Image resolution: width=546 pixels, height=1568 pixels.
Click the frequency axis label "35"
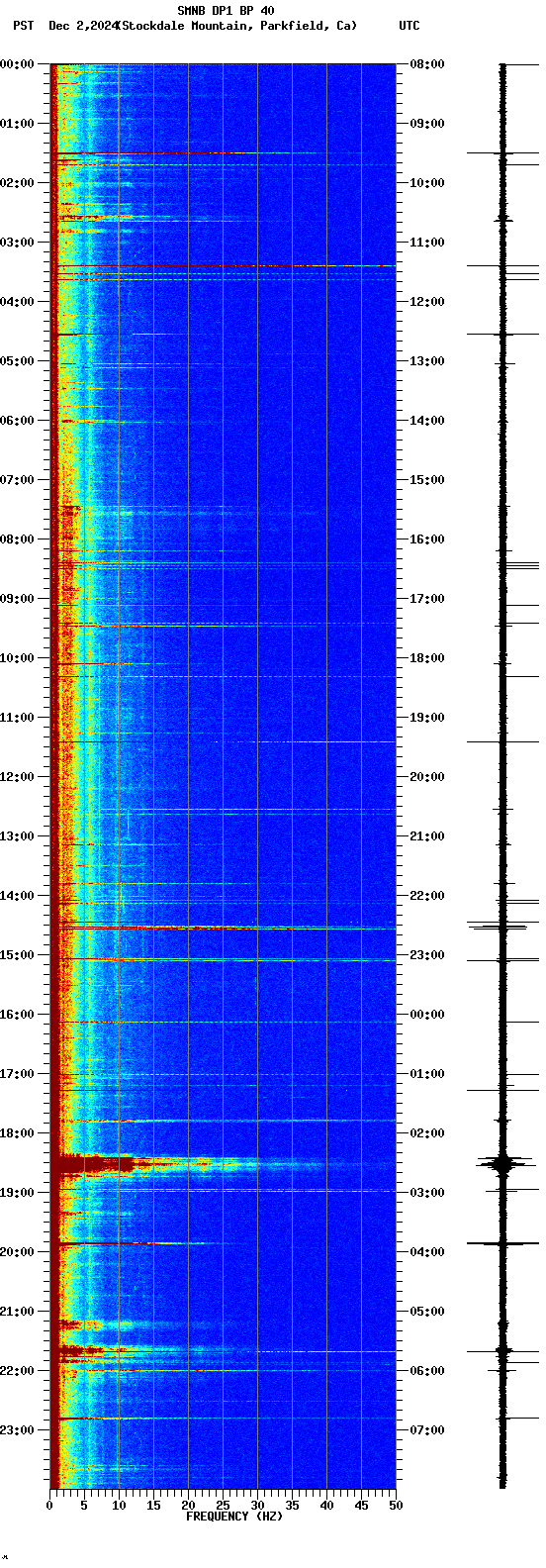(292, 1506)
